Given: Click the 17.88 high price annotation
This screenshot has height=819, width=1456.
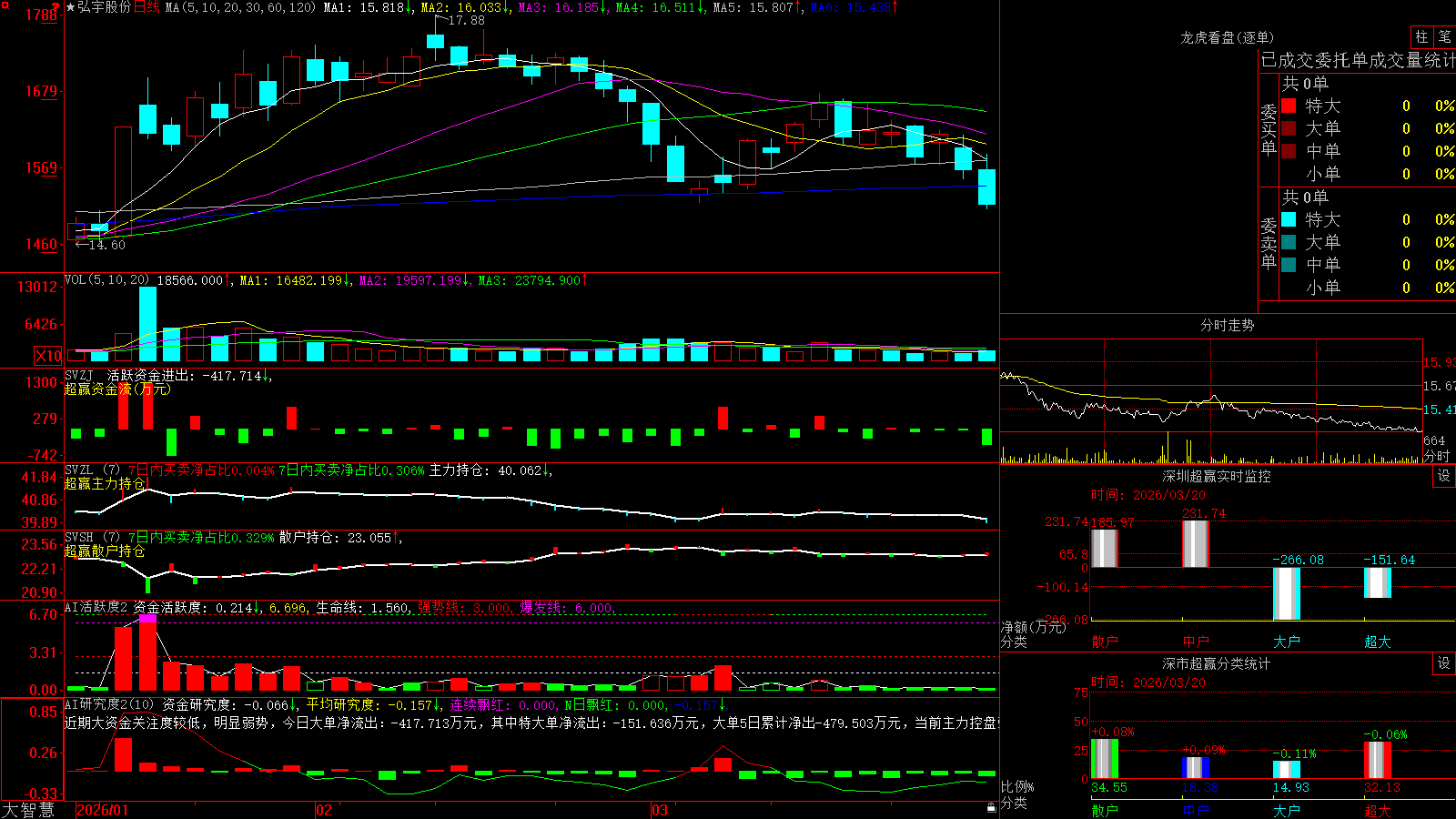Looking at the screenshot, I should click(466, 20).
